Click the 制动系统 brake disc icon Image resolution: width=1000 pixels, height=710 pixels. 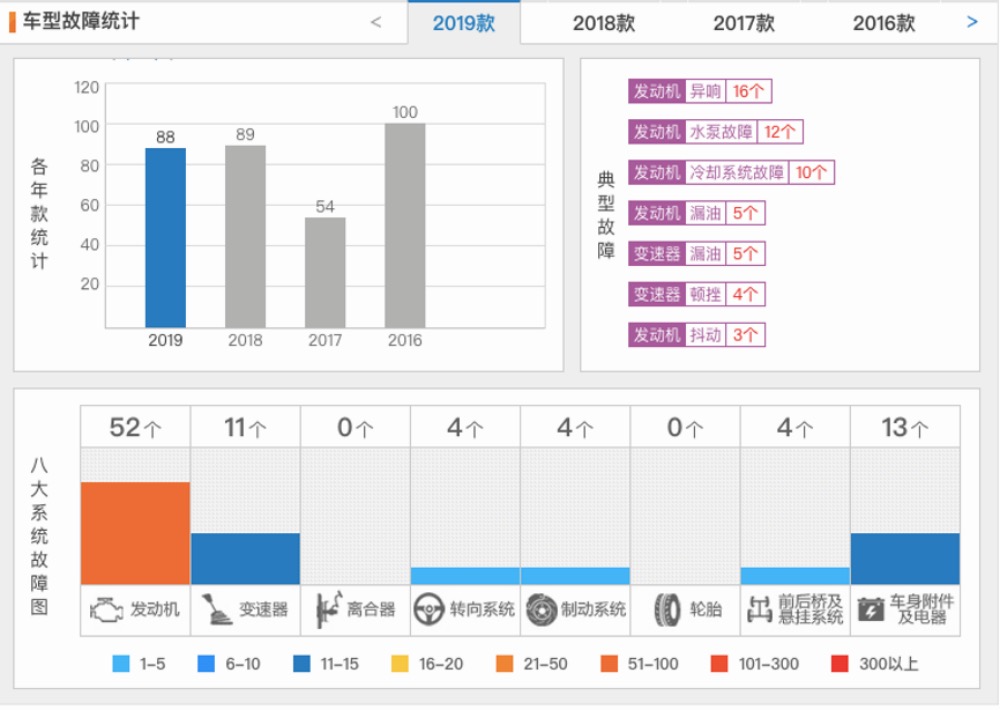(x=543, y=610)
